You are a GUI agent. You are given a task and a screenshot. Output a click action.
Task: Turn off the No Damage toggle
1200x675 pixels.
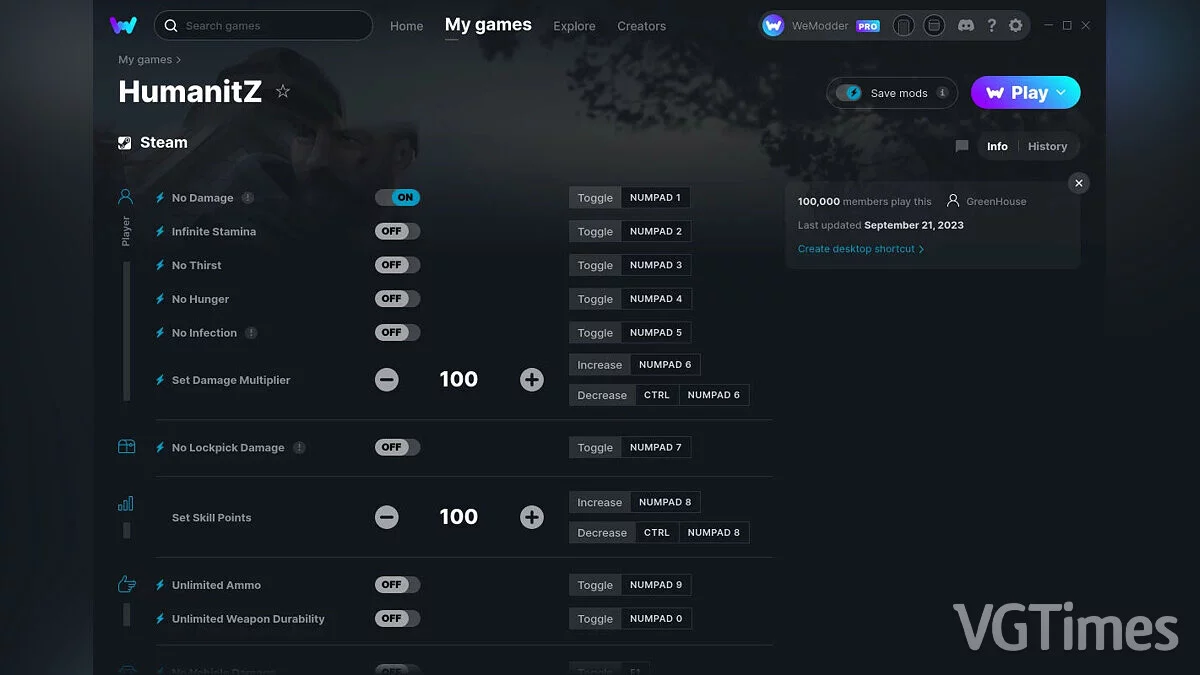pyautogui.click(x=398, y=198)
